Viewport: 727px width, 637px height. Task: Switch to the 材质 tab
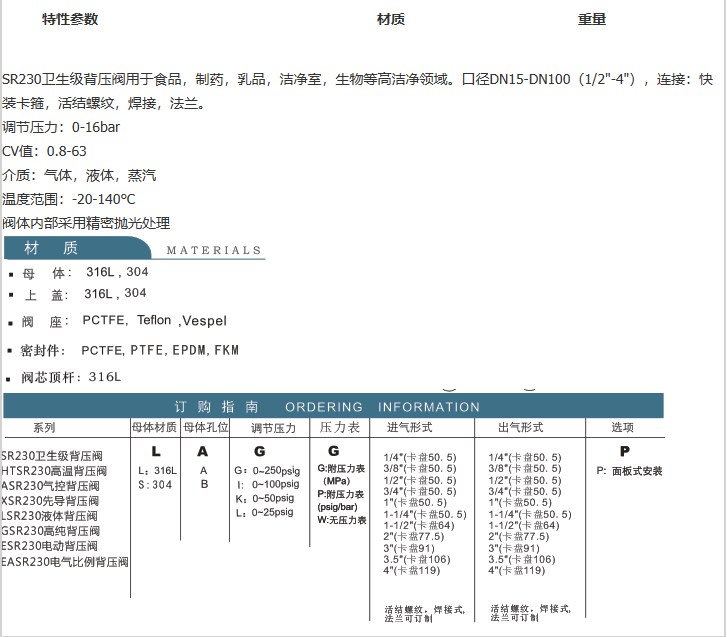point(391,19)
